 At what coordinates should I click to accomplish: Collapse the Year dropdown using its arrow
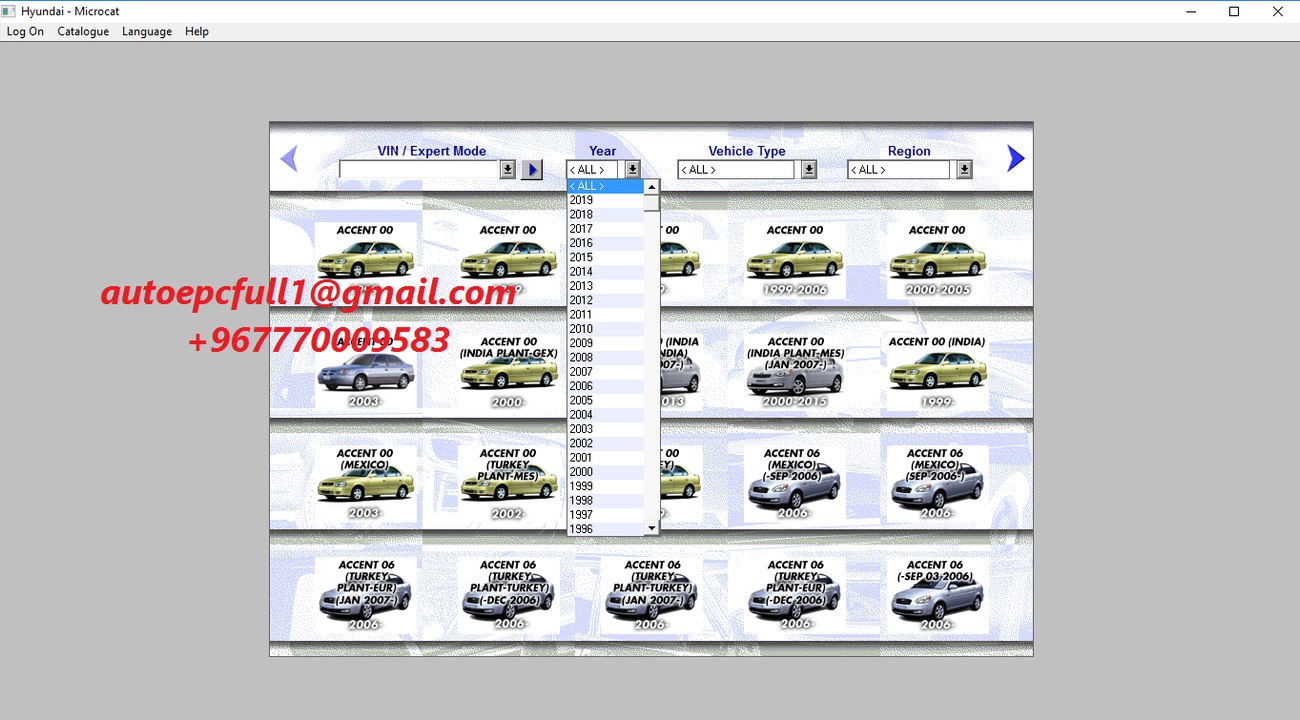pyautogui.click(x=632, y=170)
